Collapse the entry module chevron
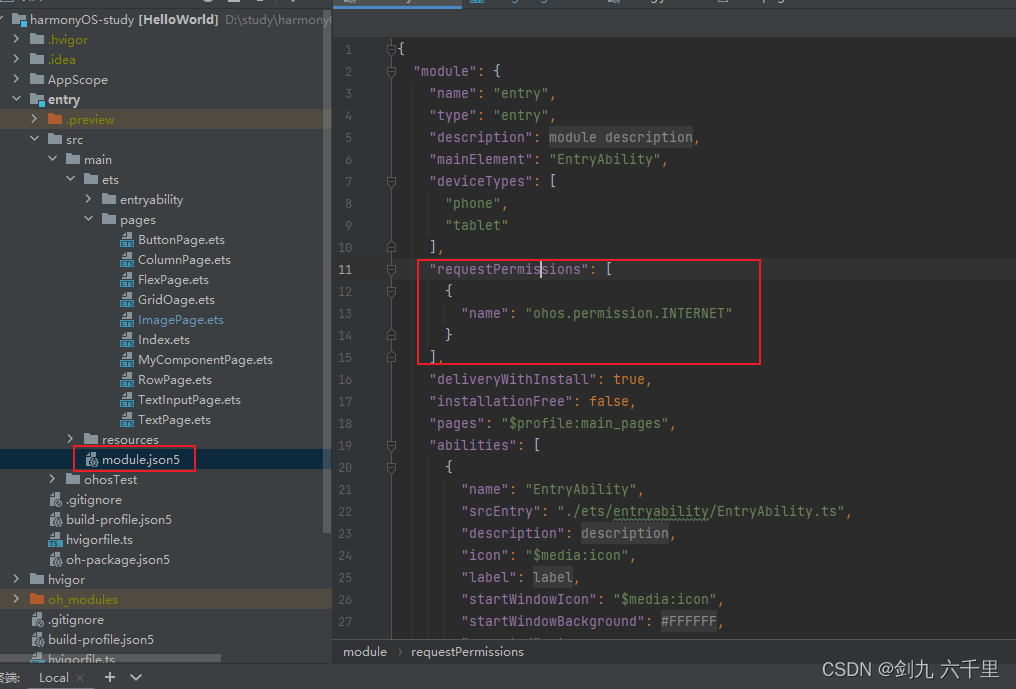Screen dimensions: 1016x689 coord(16,99)
